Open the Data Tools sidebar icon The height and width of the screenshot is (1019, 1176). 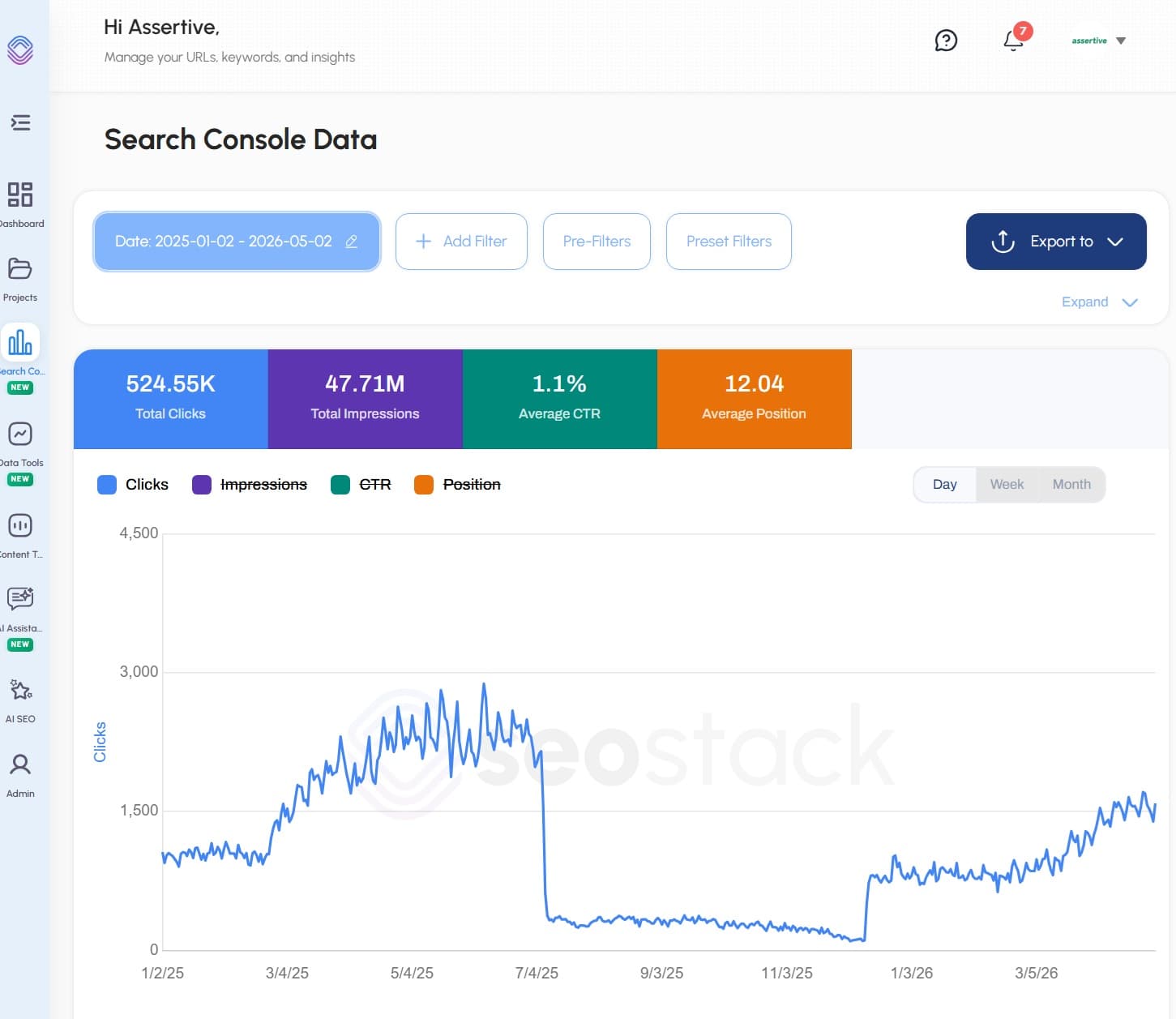(20, 434)
